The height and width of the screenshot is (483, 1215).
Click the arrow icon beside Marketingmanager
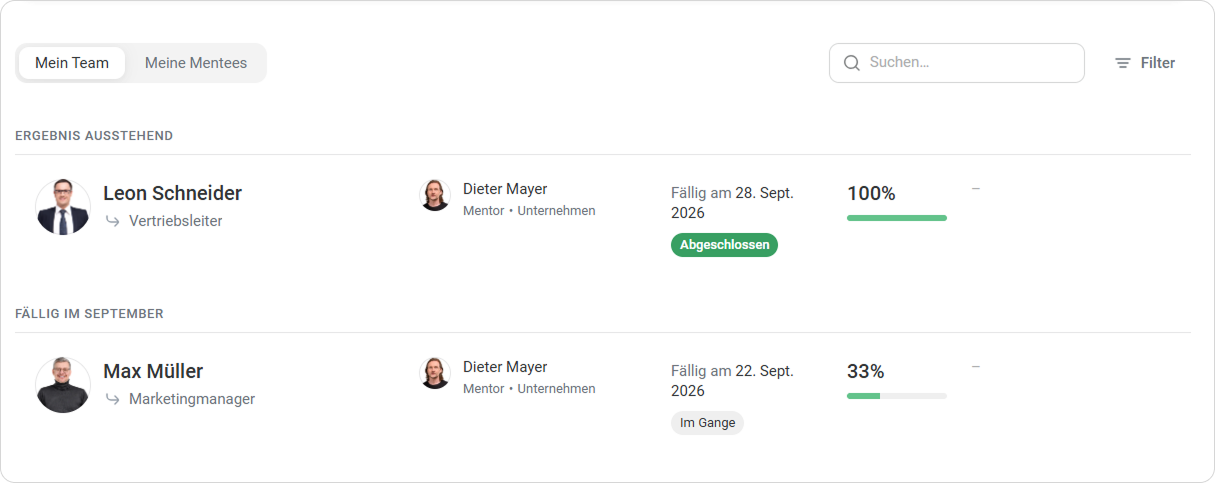[x=113, y=399]
